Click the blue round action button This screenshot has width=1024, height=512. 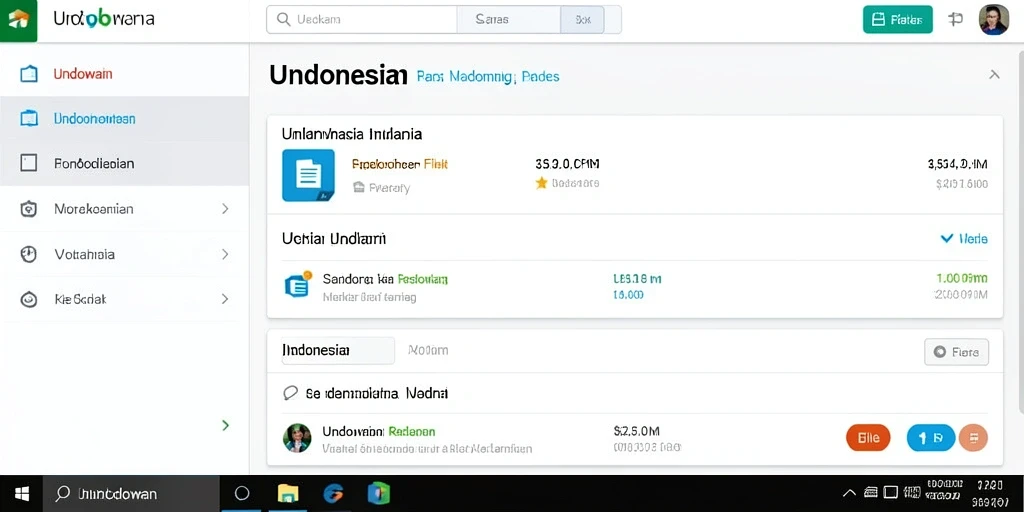coord(931,438)
